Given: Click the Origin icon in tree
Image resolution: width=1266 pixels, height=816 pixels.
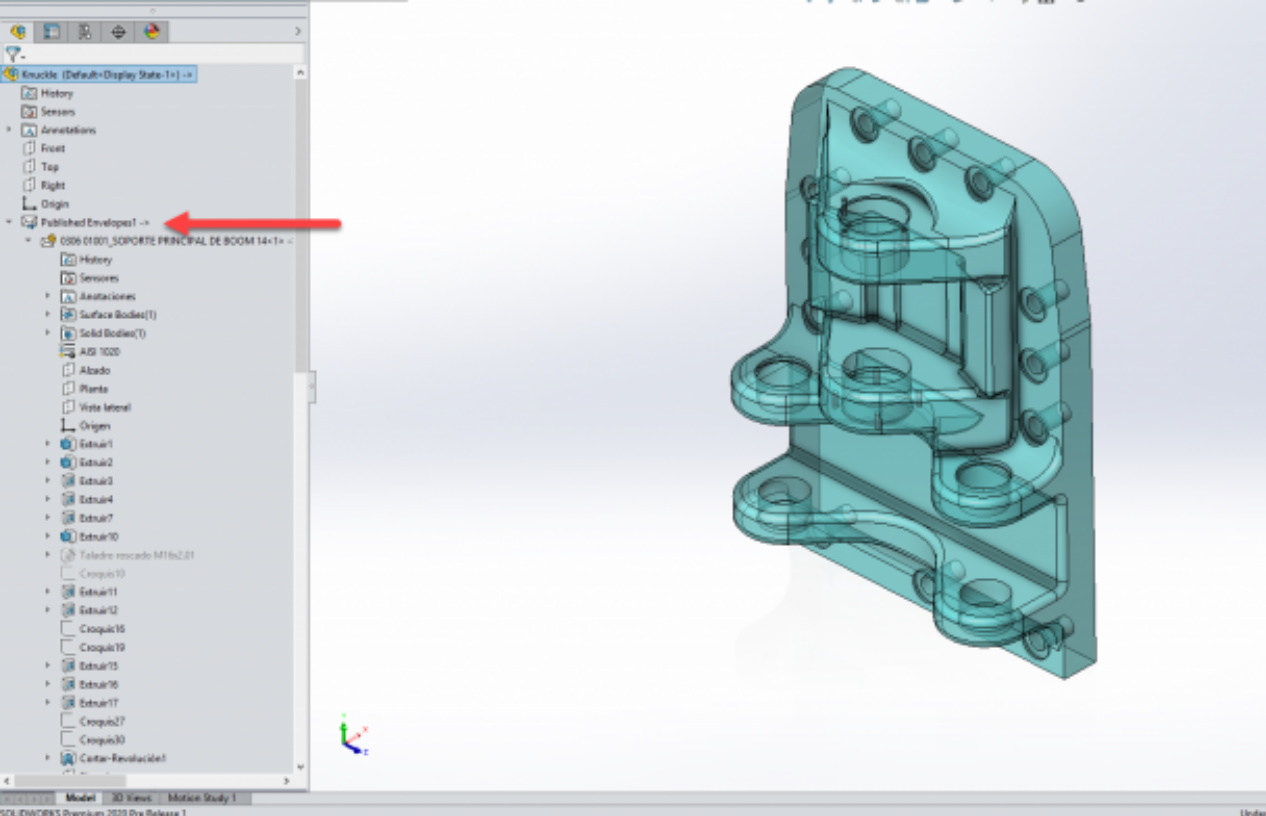Looking at the screenshot, I should [29, 204].
